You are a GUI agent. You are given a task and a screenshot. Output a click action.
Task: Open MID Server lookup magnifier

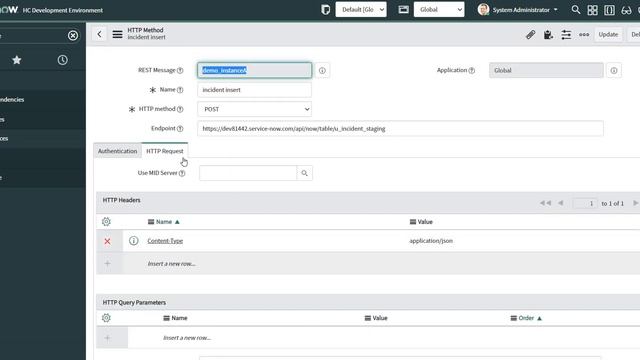(304, 173)
